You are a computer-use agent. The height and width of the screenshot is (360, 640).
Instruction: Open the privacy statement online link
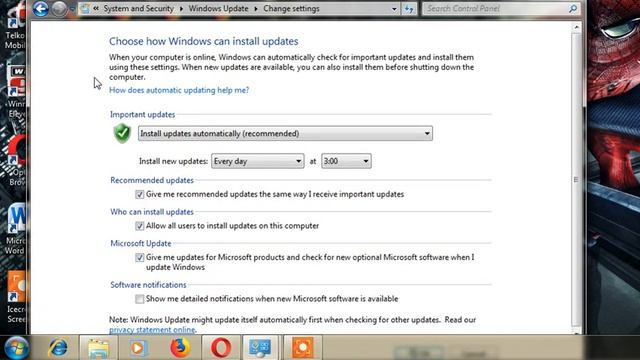152,330
